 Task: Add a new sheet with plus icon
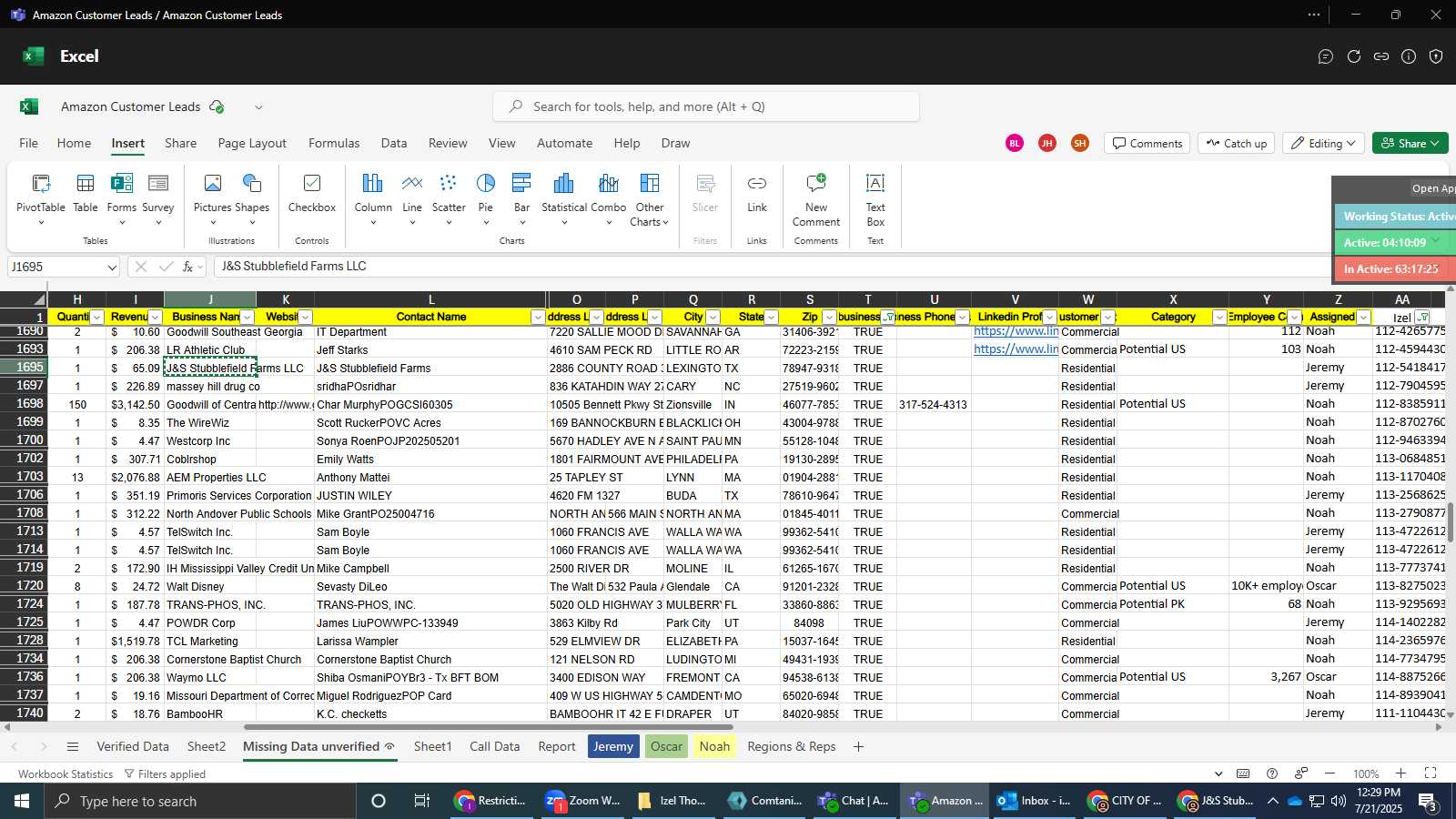pyautogui.click(x=858, y=746)
